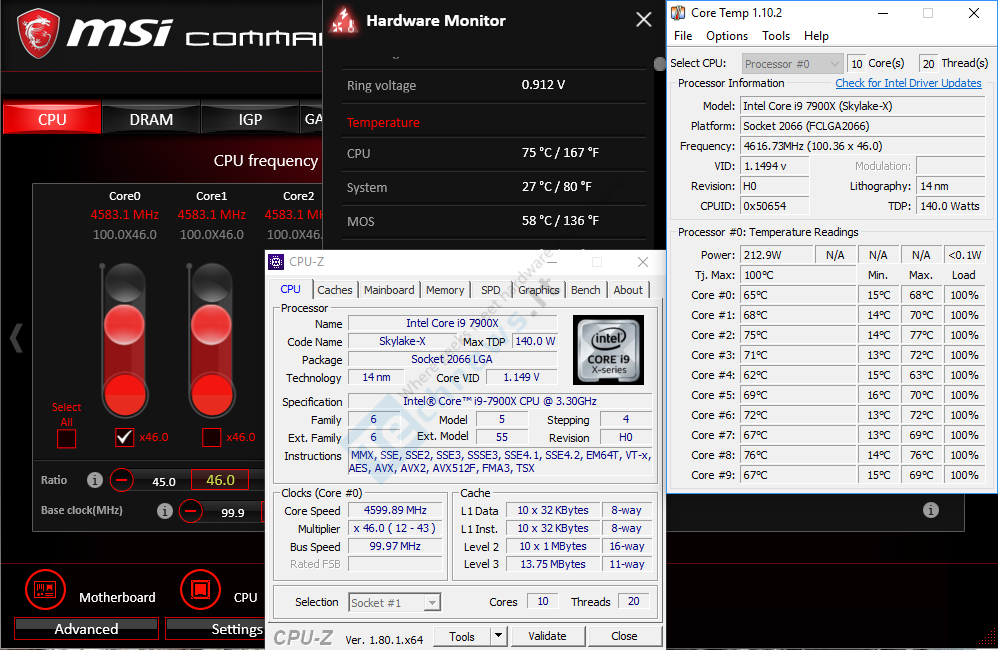The height and width of the screenshot is (650, 998).
Task: Click the CPU temperature 75 °C reading
Action: tap(560, 153)
